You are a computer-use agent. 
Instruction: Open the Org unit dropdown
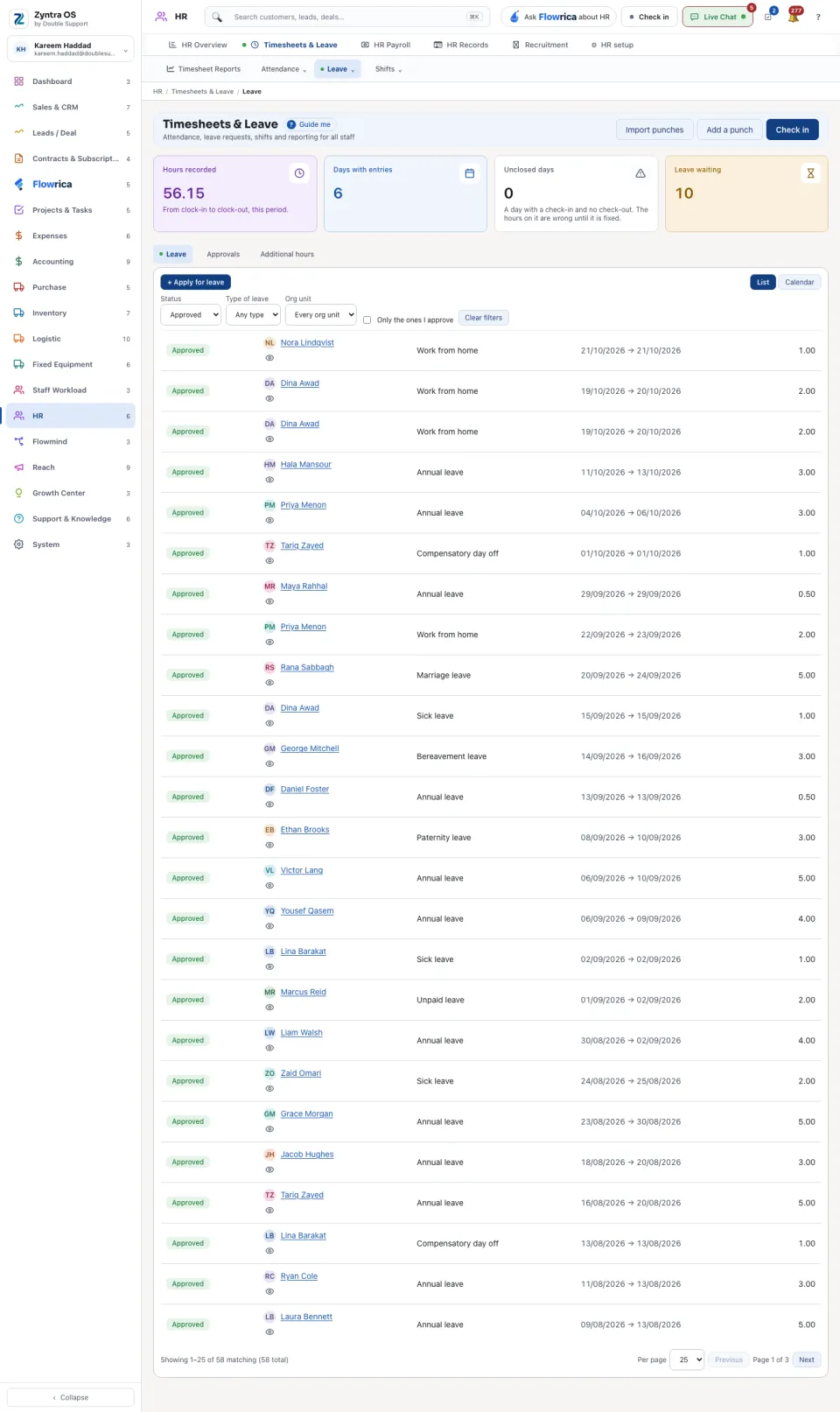pyautogui.click(x=320, y=314)
